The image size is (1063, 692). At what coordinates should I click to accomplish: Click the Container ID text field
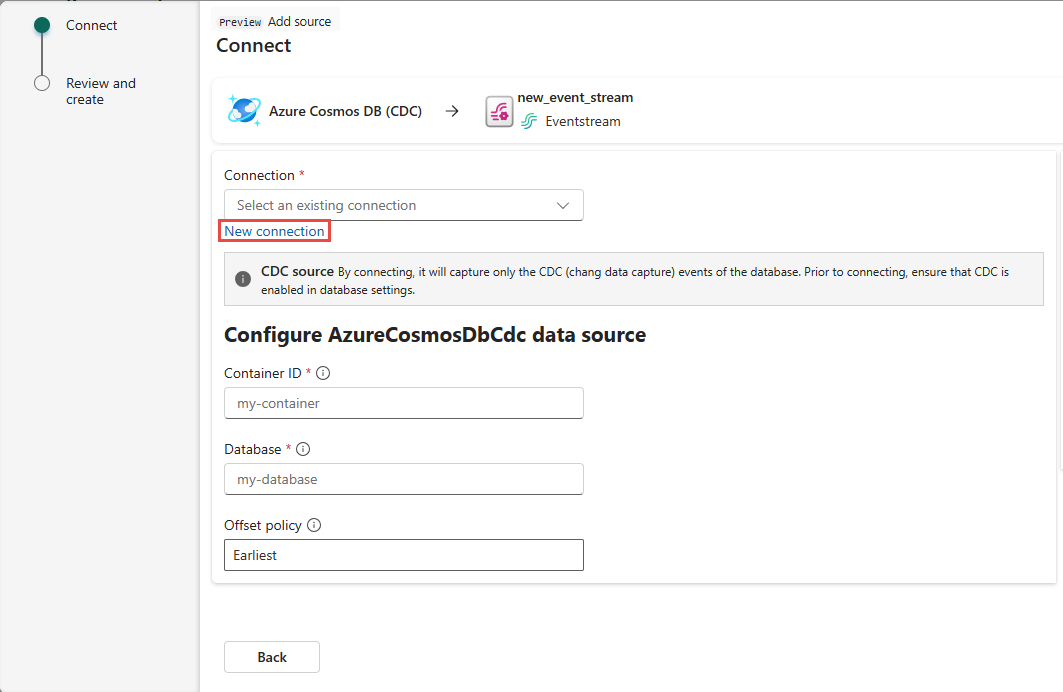click(403, 403)
